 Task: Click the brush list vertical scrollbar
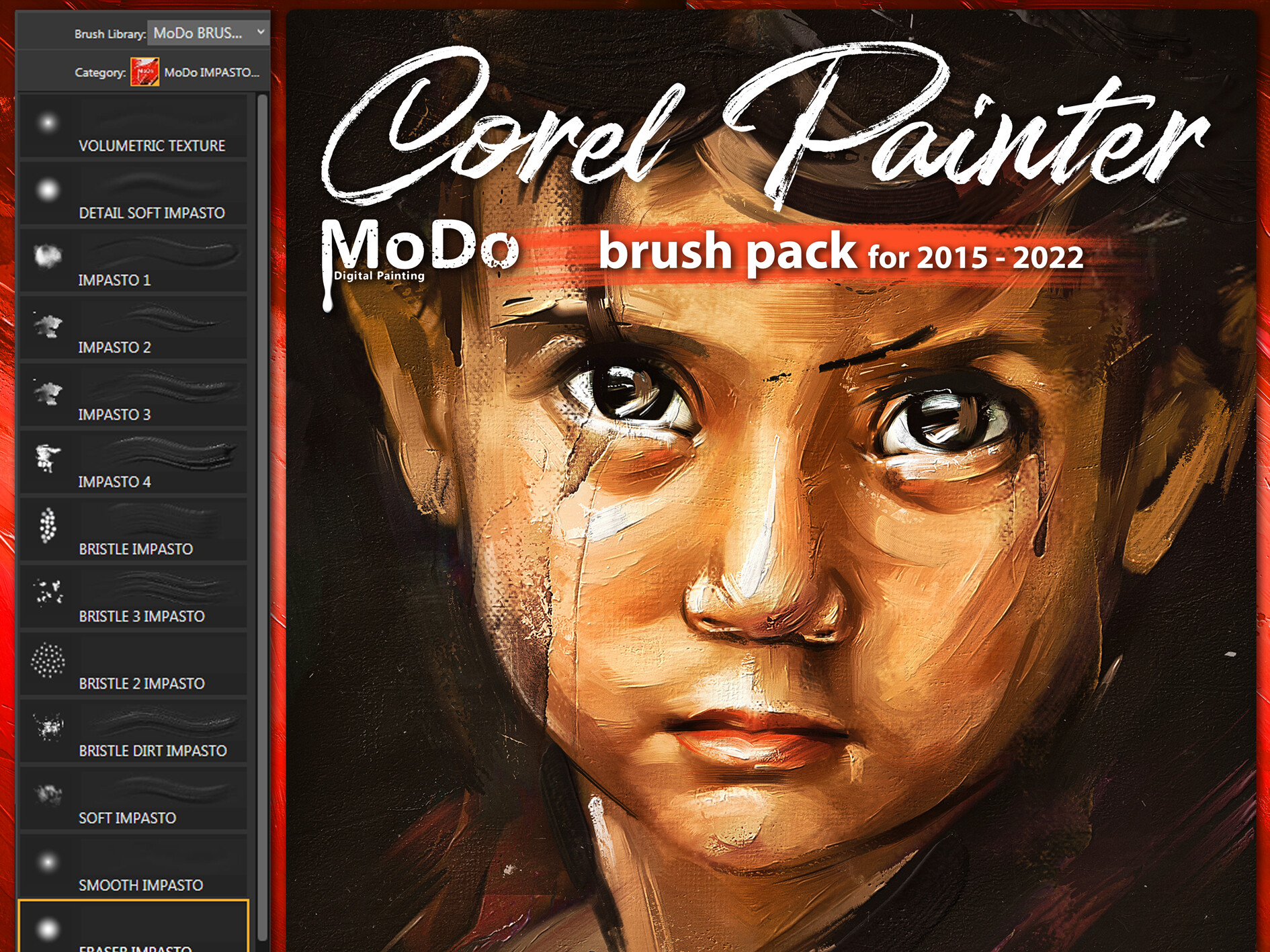coord(263,517)
